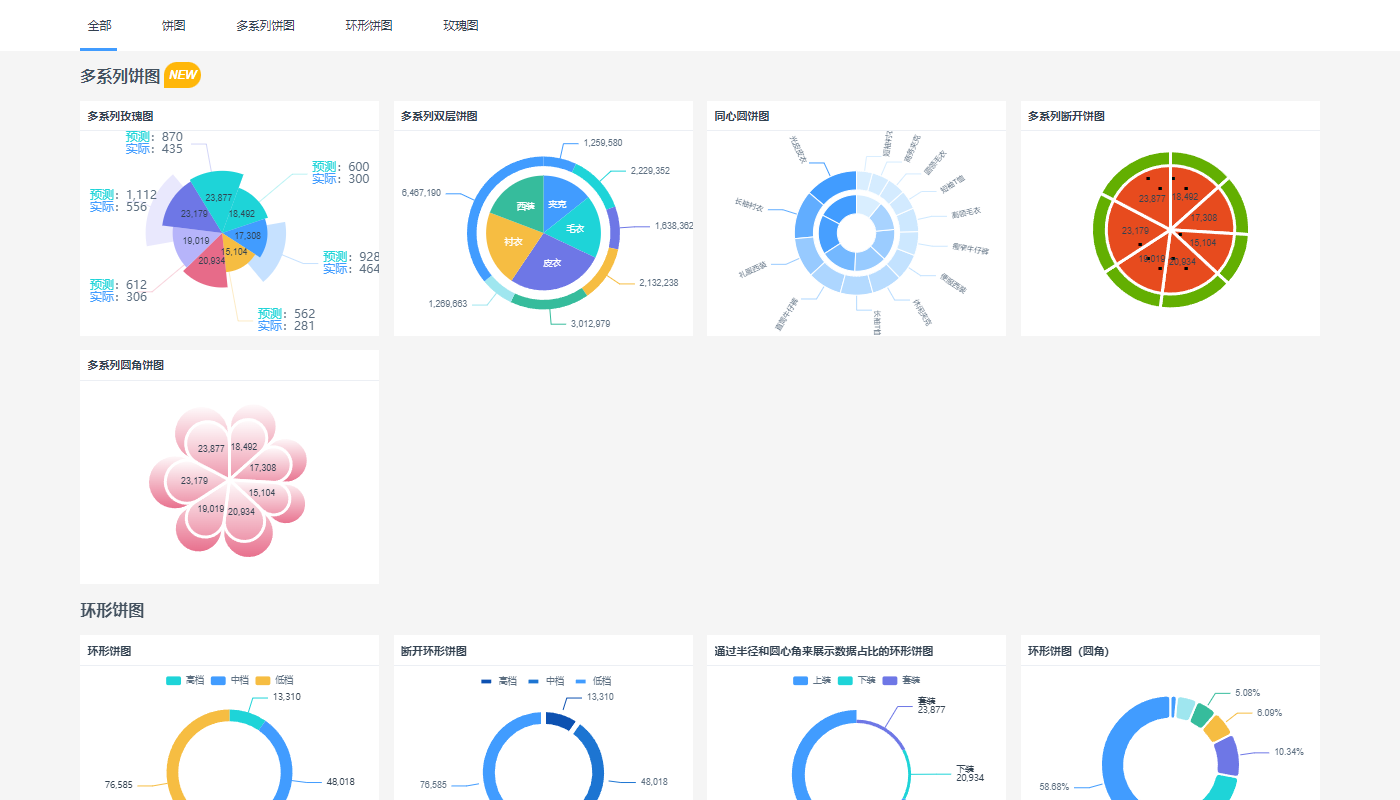
Task: Open the 多系列饼图 tab
Action: (x=265, y=26)
